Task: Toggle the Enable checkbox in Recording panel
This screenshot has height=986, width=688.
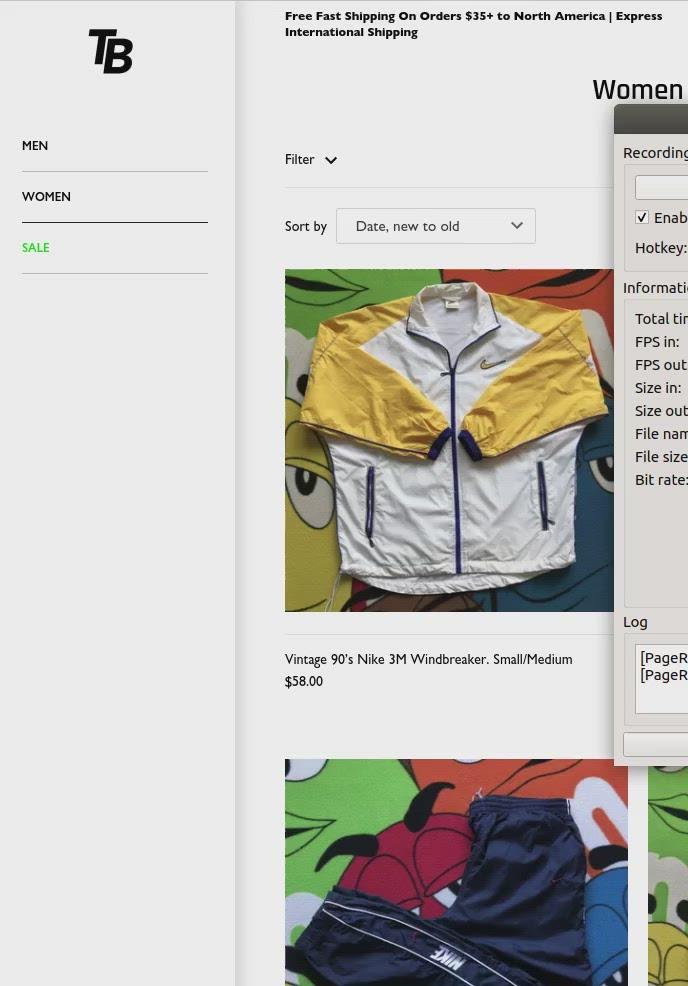Action: [x=642, y=217]
